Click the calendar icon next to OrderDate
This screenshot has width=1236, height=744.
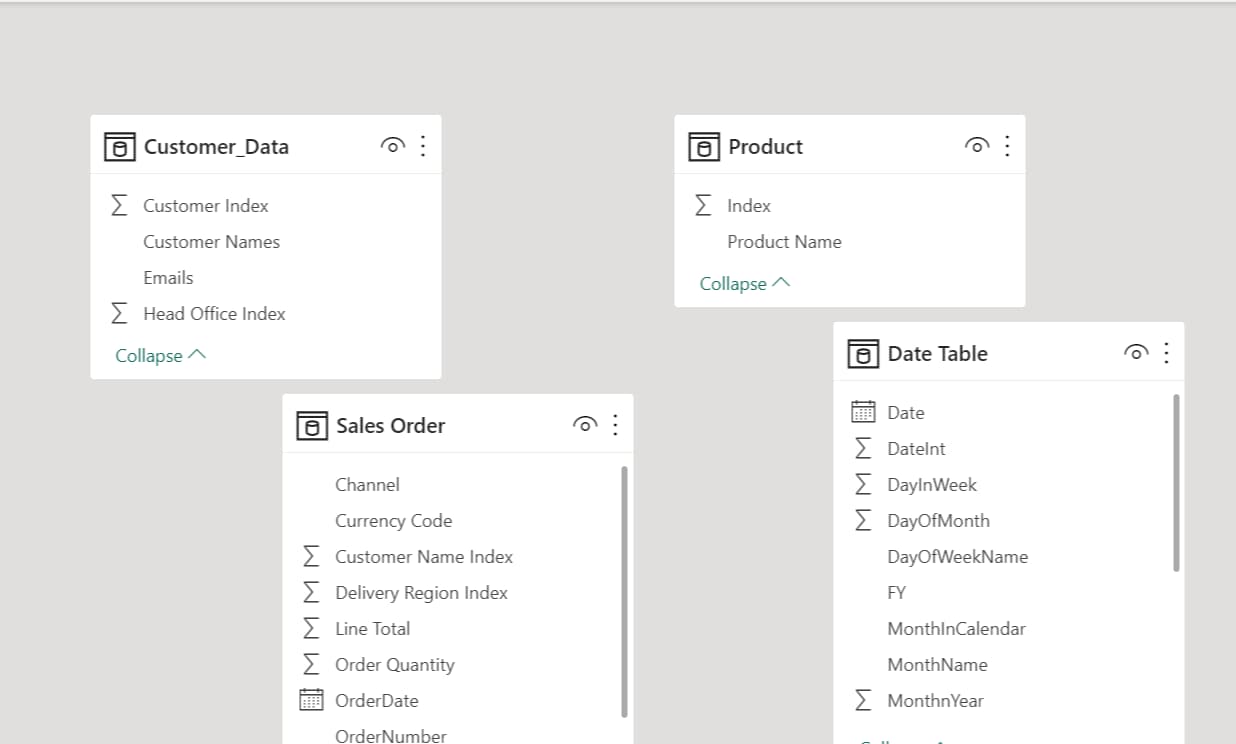pyautogui.click(x=311, y=700)
